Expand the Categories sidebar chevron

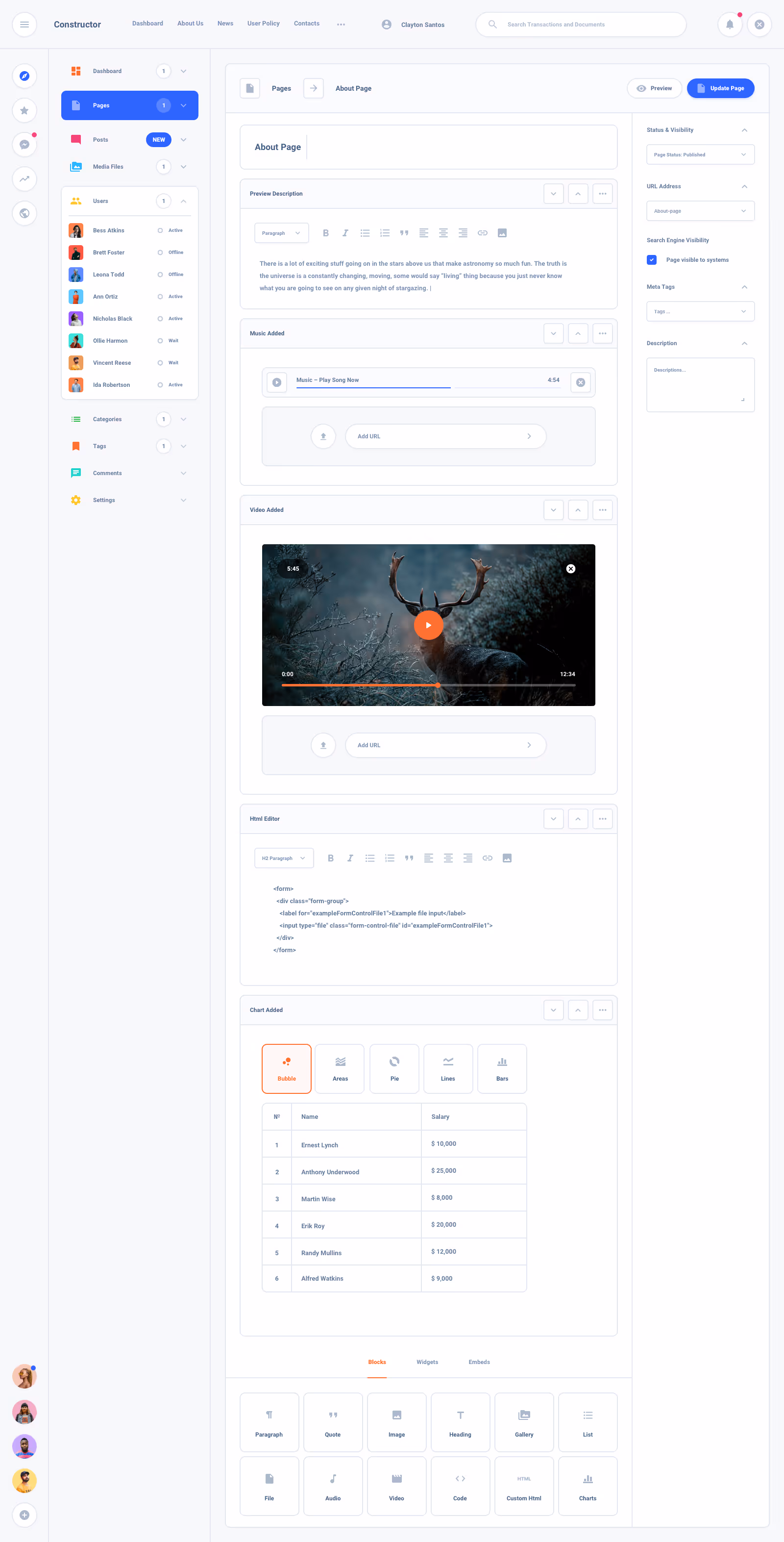click(184, 419)
